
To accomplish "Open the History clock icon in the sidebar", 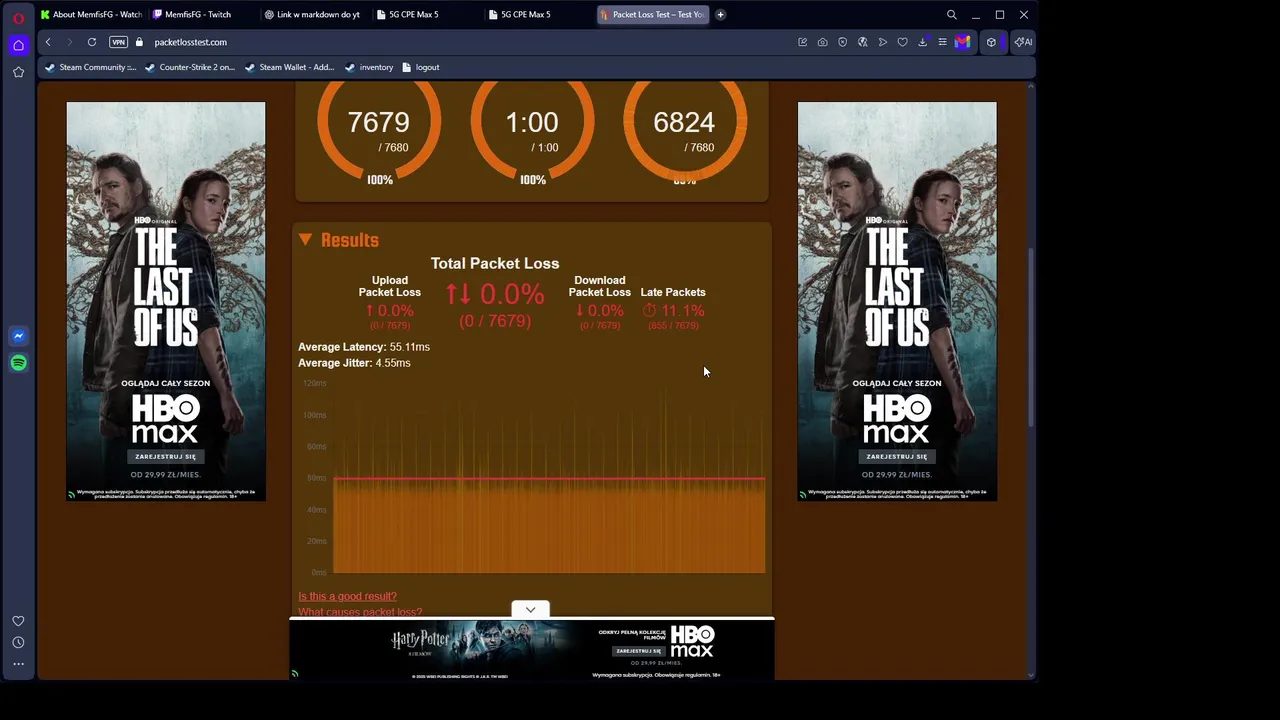I will (18, 642).
